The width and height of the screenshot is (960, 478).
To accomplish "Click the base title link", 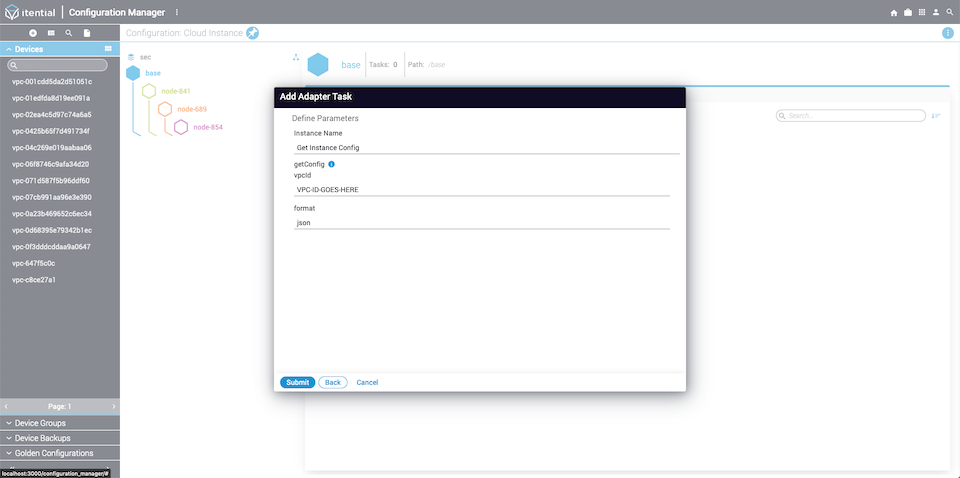I will [351, 65].
